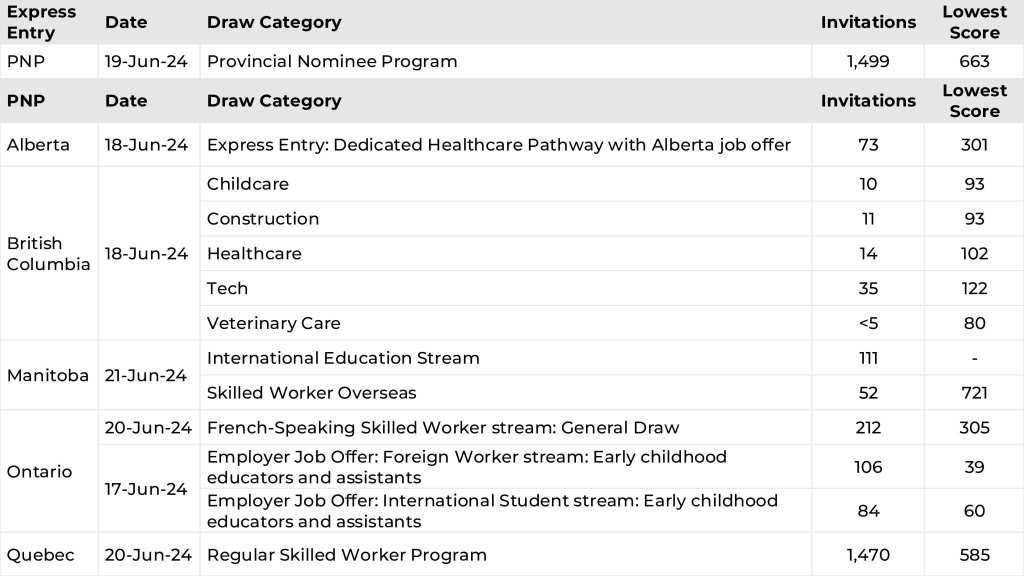Image resolution: width=1024 pixels, height=576 pixels.
Task: Select the Regular Skilled Worker Program cell
Action: [x=346, y=555]
